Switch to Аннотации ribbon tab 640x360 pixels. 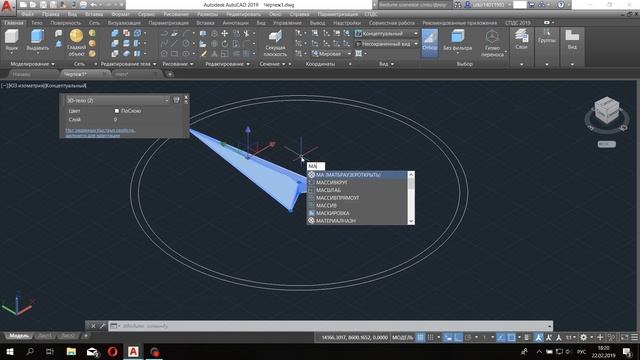coord(236,23)
